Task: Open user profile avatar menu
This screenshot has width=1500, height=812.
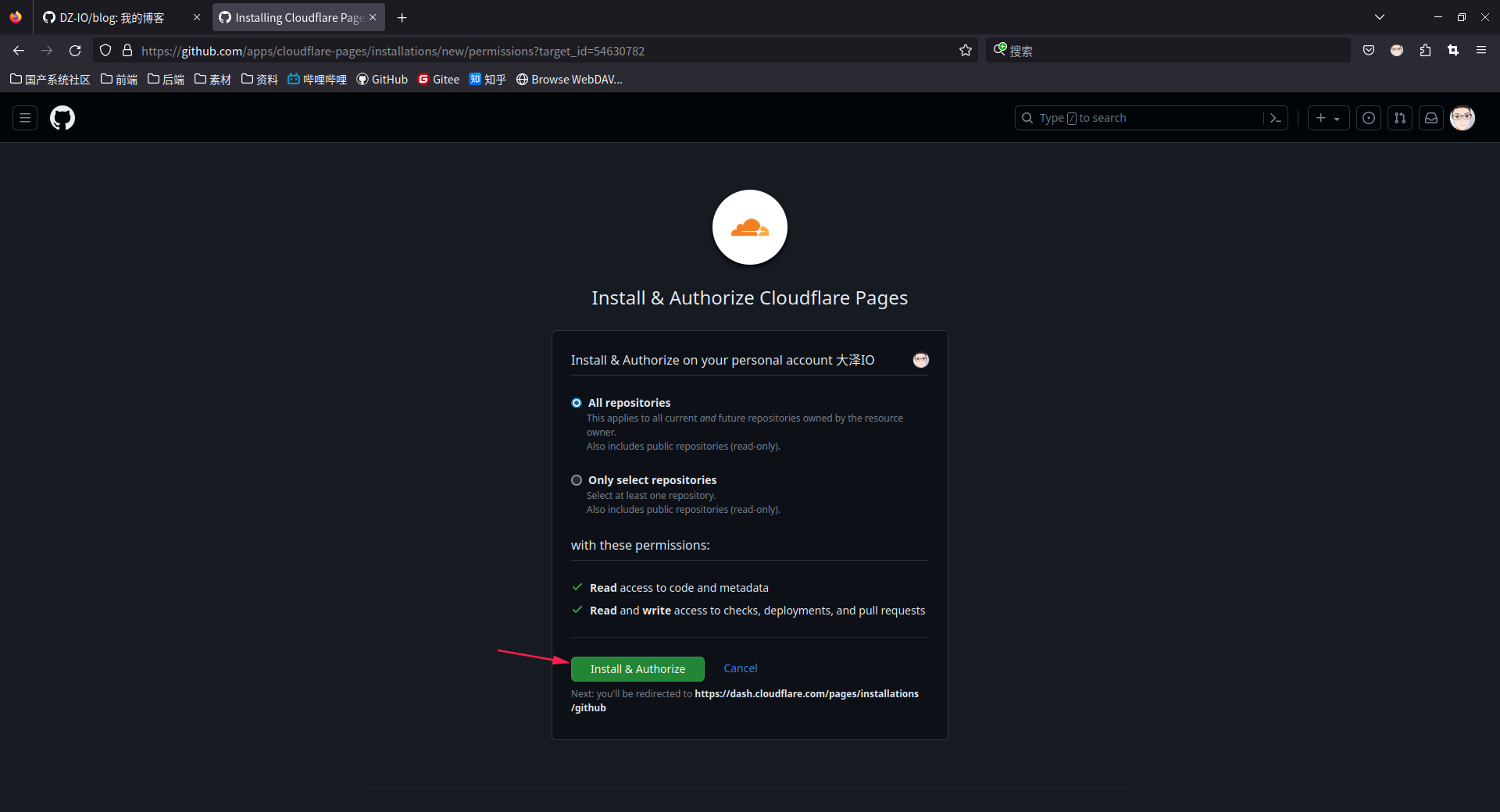Action: pyautogui.click(x=1462, y=118)
